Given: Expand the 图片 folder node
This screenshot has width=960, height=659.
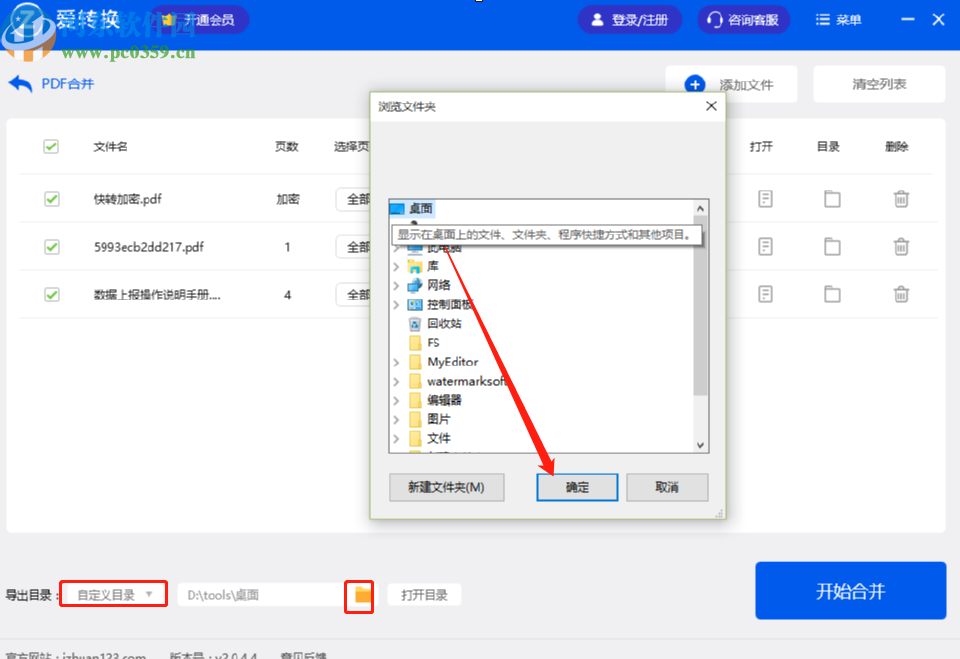Looking at the screenshot, I should click(396, 420).
